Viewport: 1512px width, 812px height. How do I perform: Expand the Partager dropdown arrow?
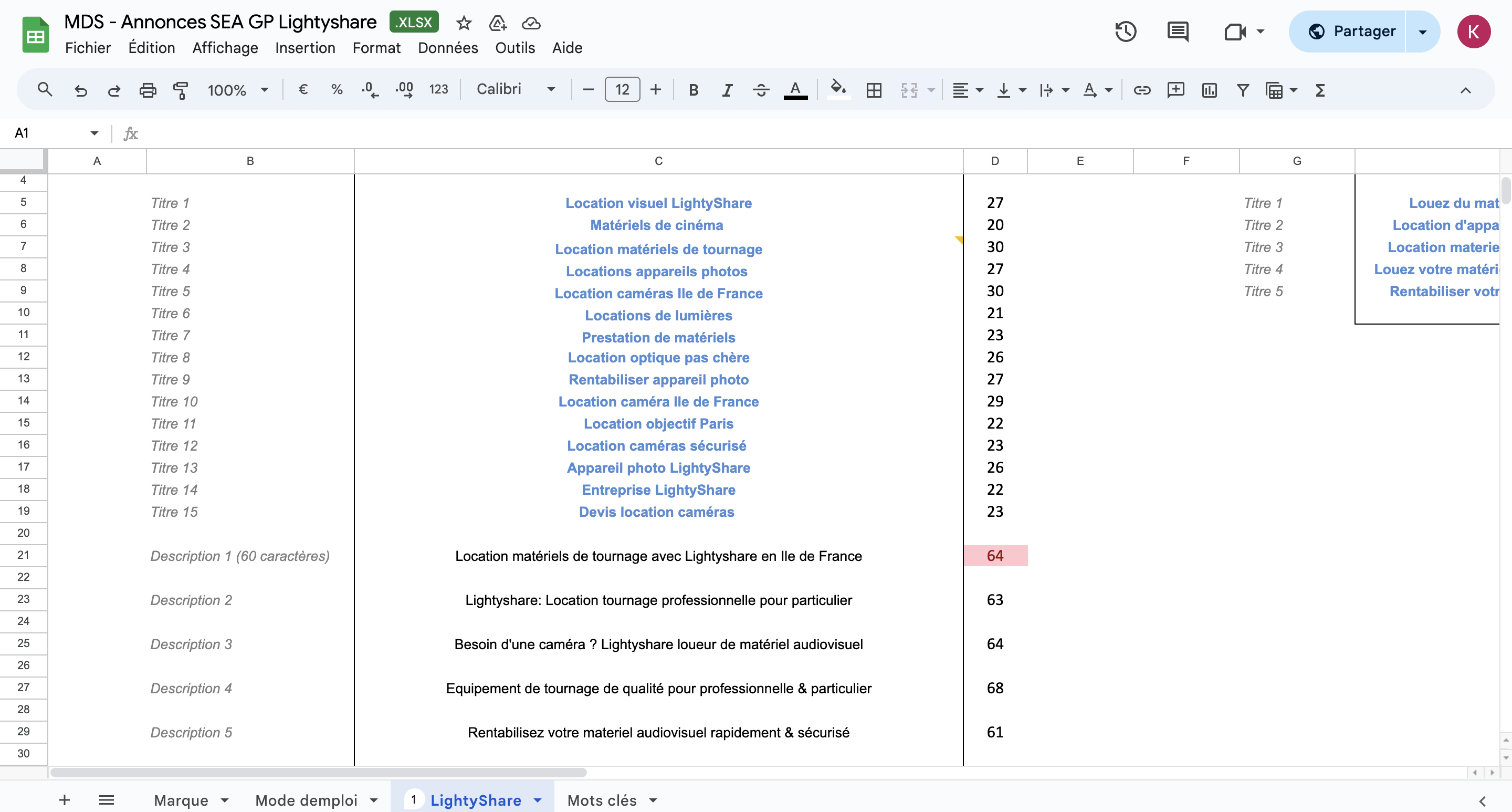(x=1423, y=31)
